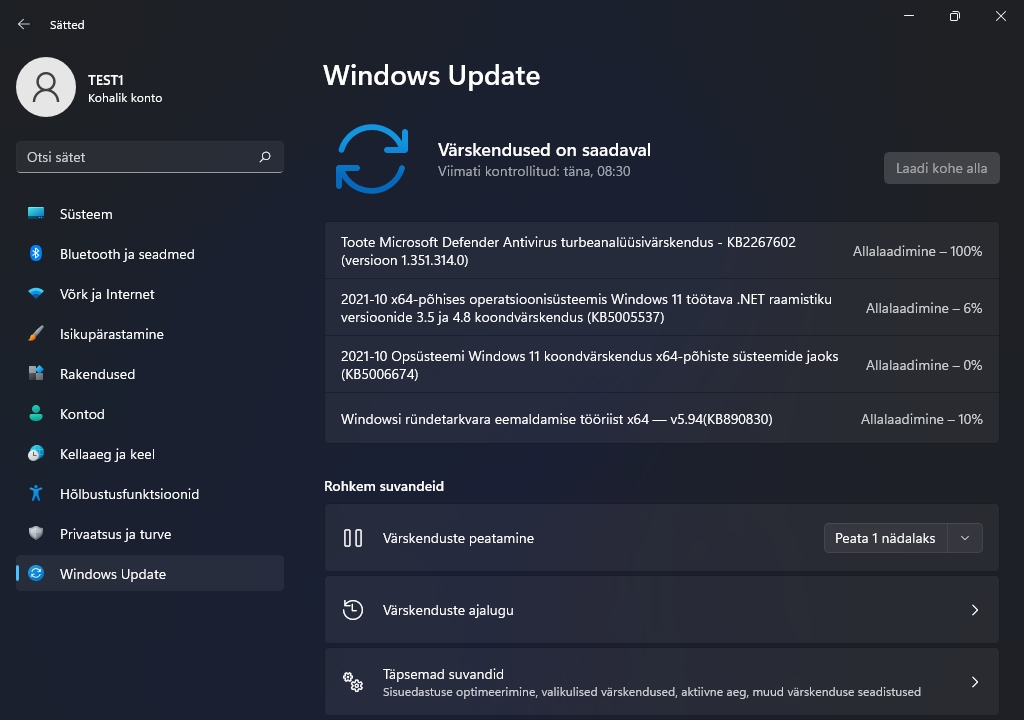Expand the pause duration dropdown arrow
The width and height of the screenshot is (1024, 720).
click(965, 538)
